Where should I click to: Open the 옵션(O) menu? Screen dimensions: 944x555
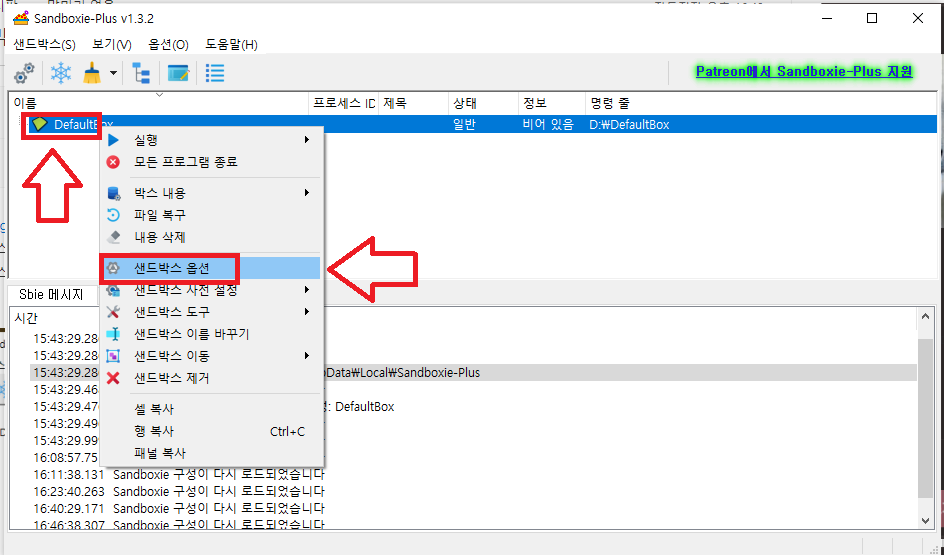point(169,45)
